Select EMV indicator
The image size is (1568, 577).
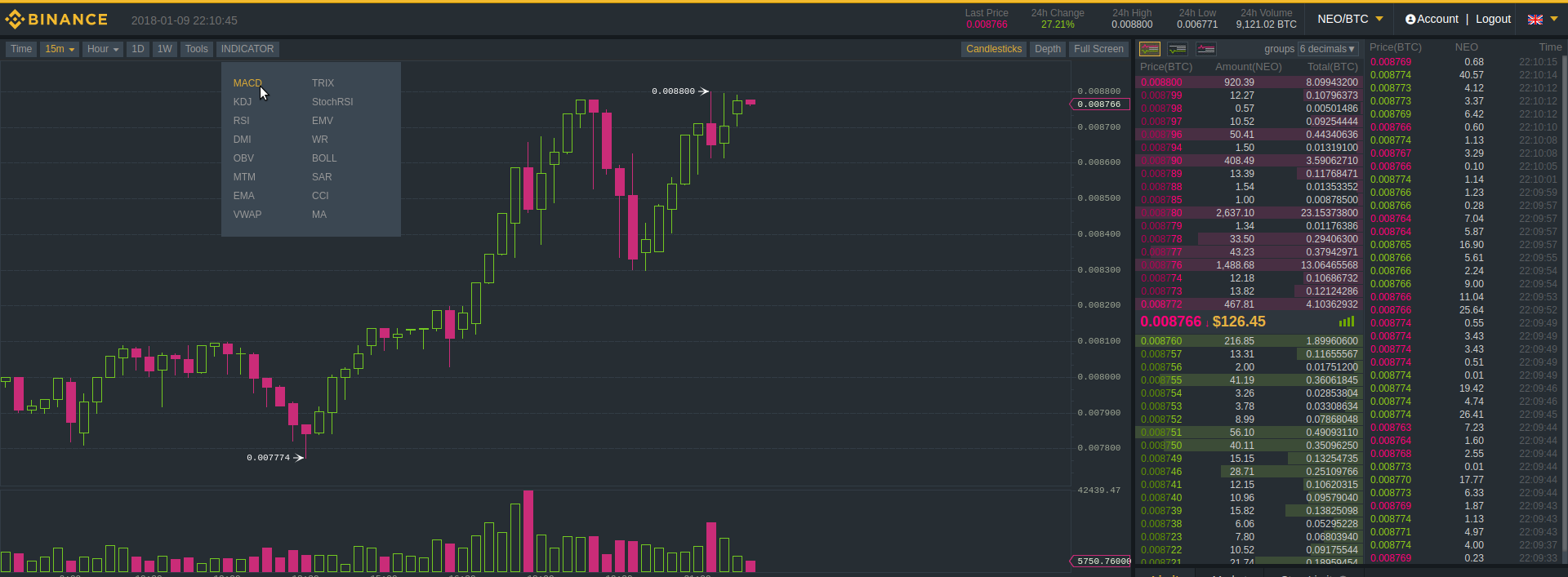click(323, 121)
